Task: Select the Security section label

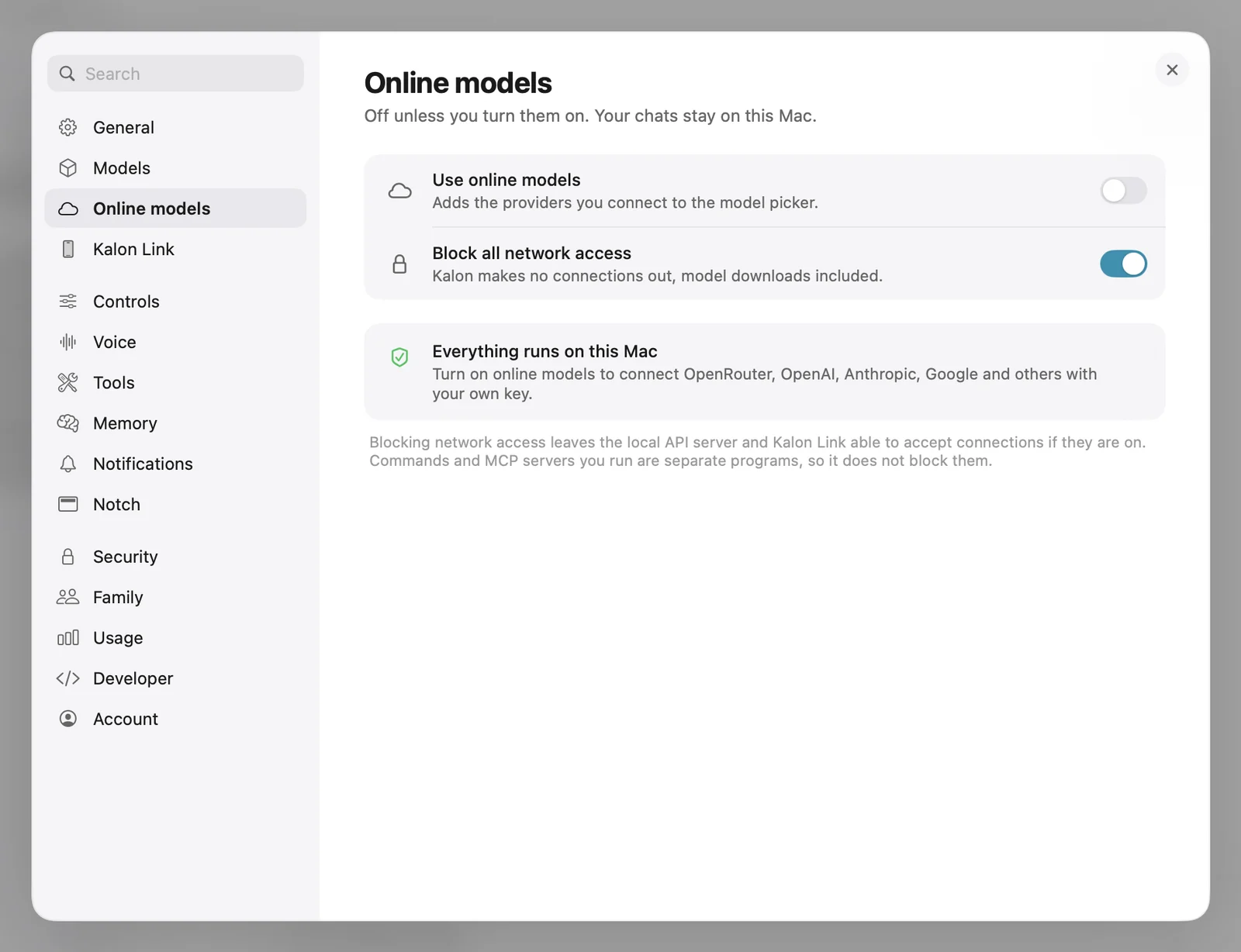Action: (x=125, y=557)
